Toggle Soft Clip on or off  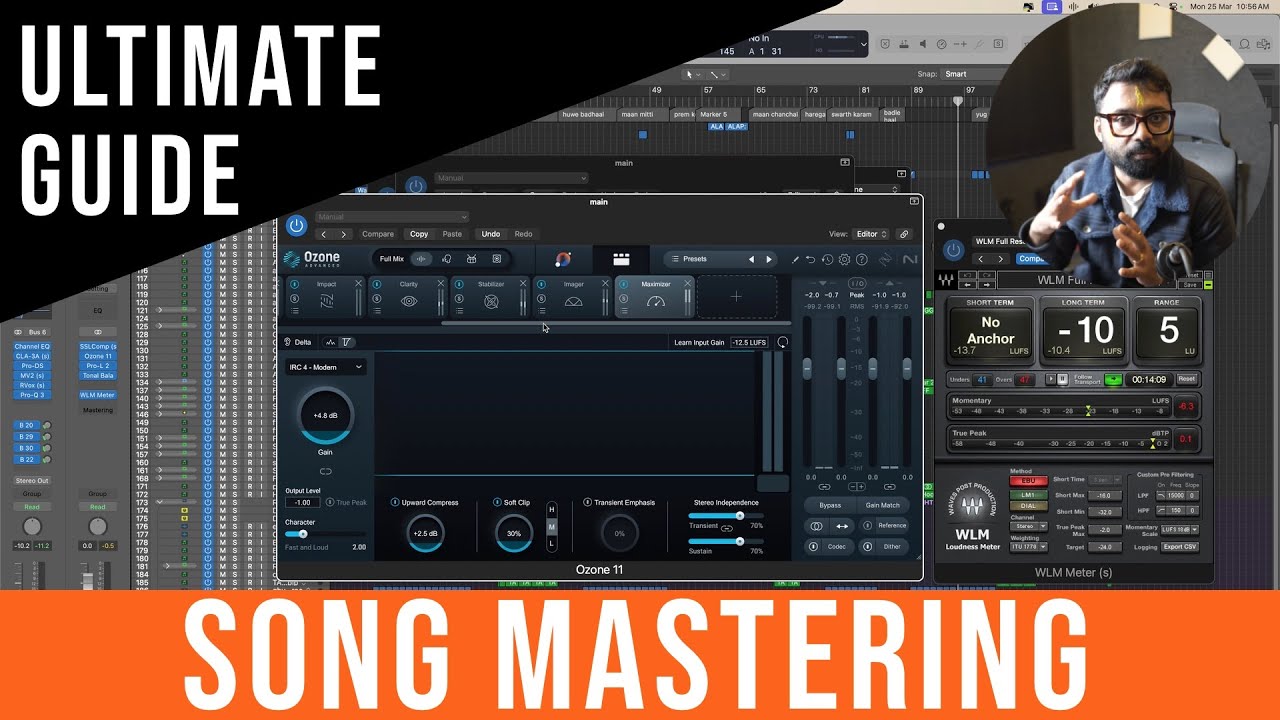pos(497,502)
